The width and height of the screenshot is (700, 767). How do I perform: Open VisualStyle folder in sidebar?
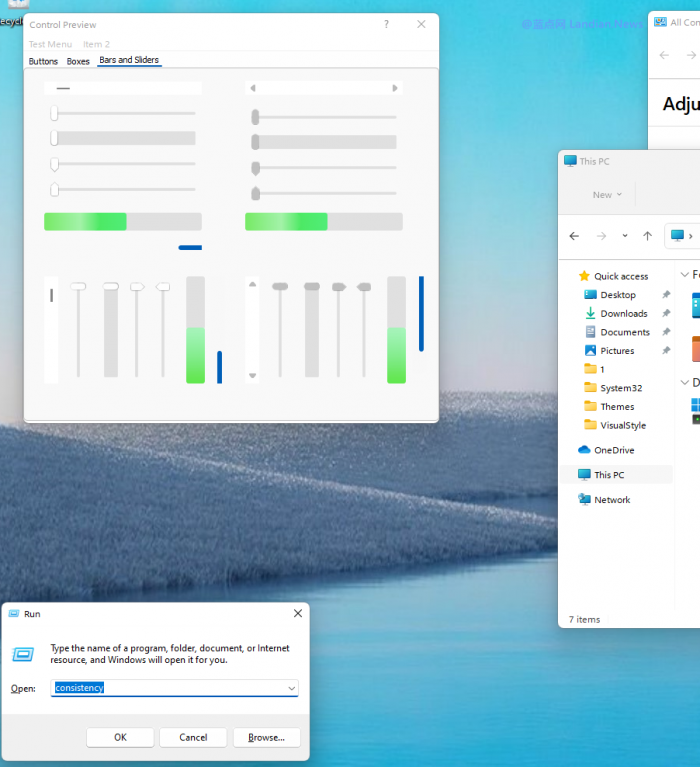coord(615,425)
